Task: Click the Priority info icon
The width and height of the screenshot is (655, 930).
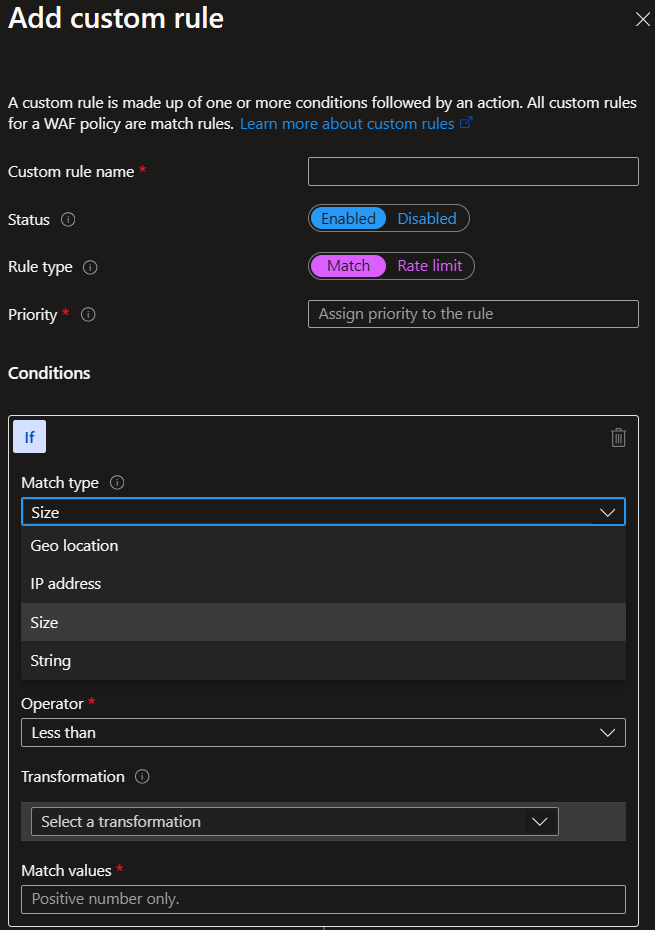Action: (x=88, y=314)
